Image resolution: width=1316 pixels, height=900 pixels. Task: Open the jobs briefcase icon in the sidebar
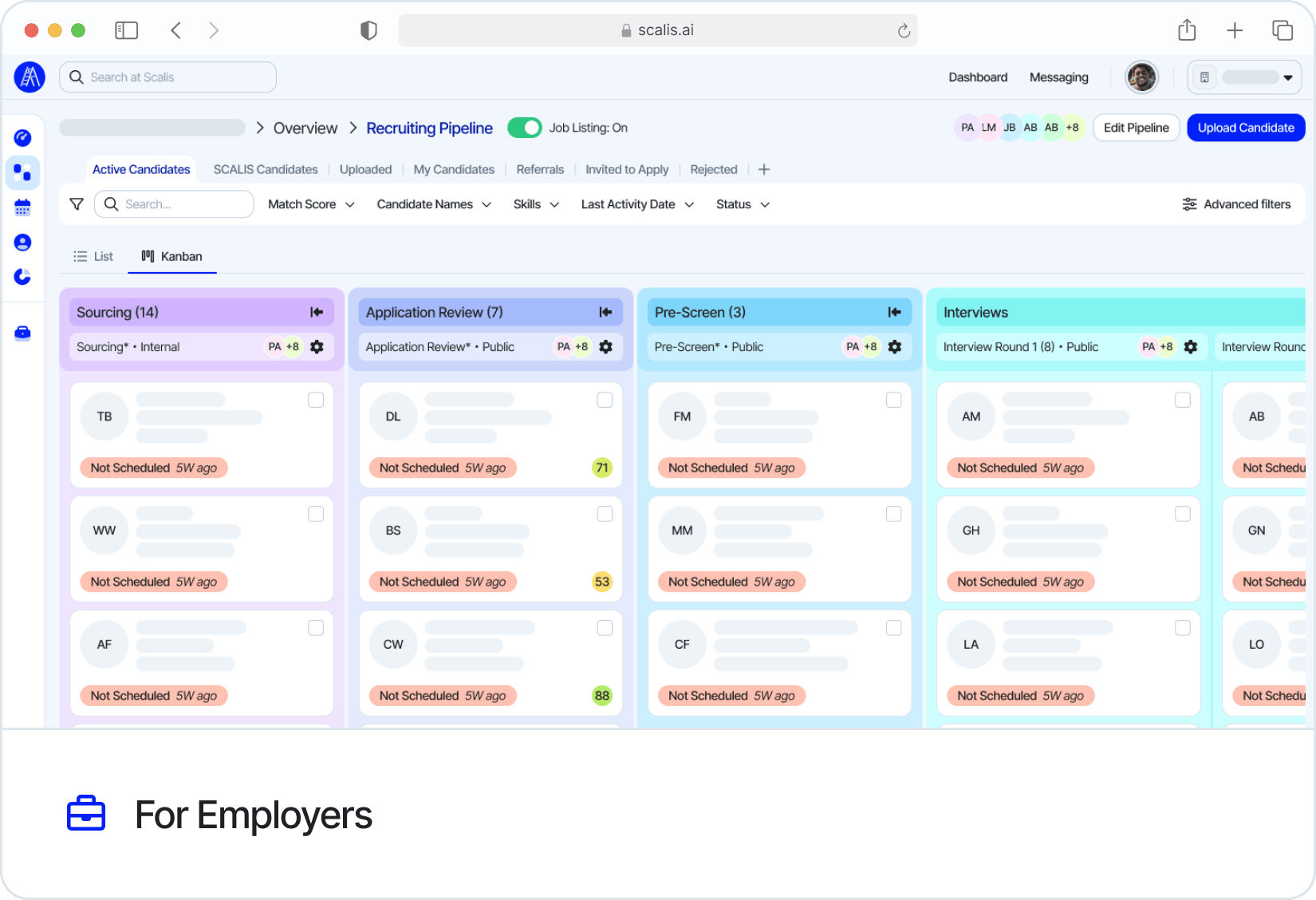point(23,333)
